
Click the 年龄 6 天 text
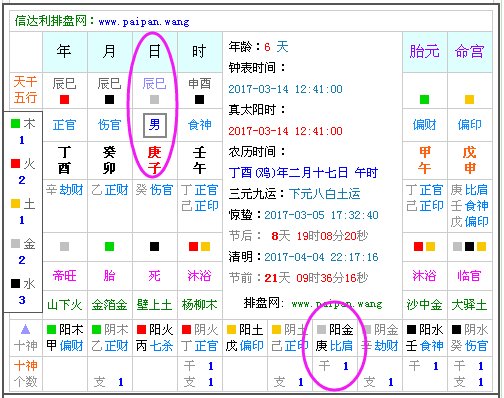tap(258, 47)
